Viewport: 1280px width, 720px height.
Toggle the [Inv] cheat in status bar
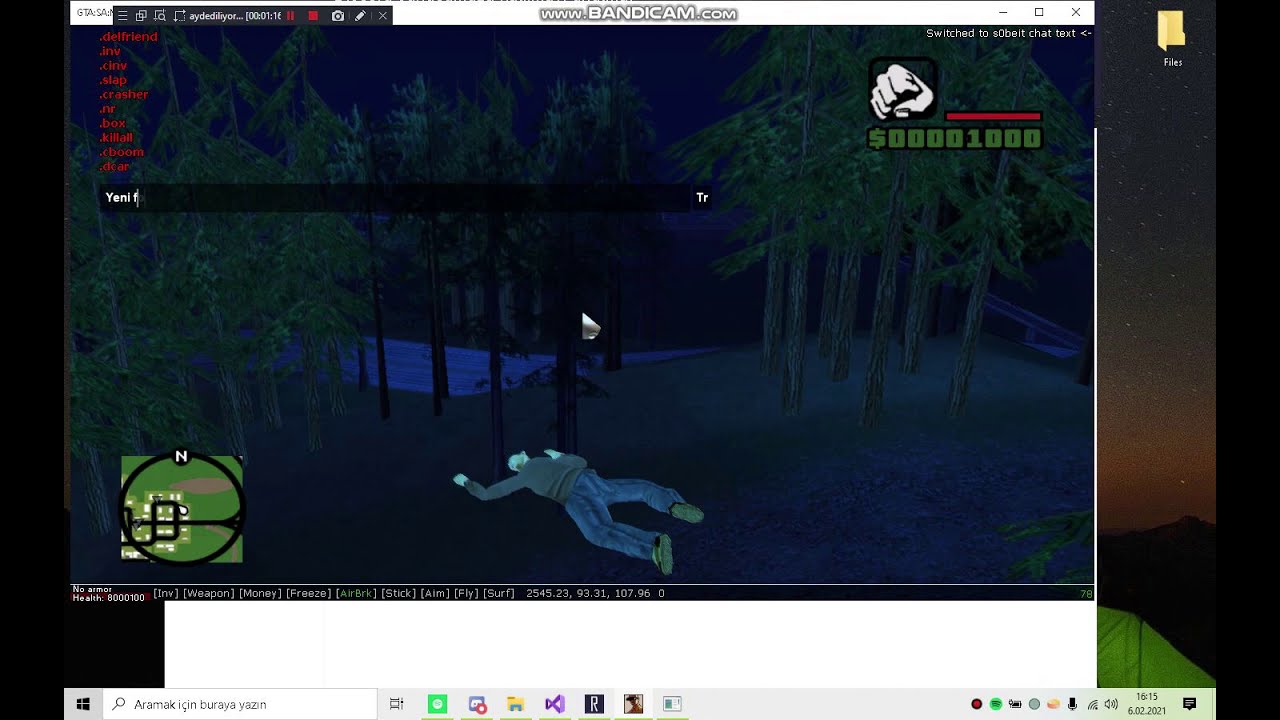coord(166,593)
